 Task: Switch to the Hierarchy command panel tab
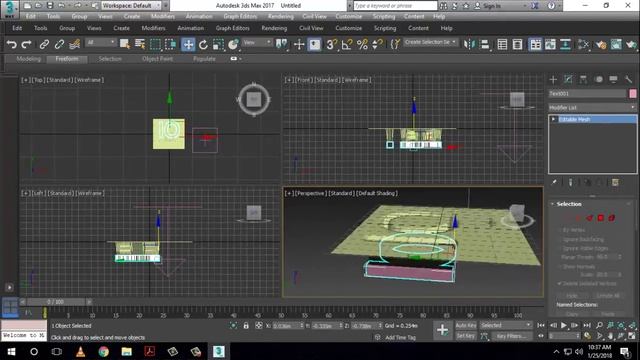[x=583, y=79]
